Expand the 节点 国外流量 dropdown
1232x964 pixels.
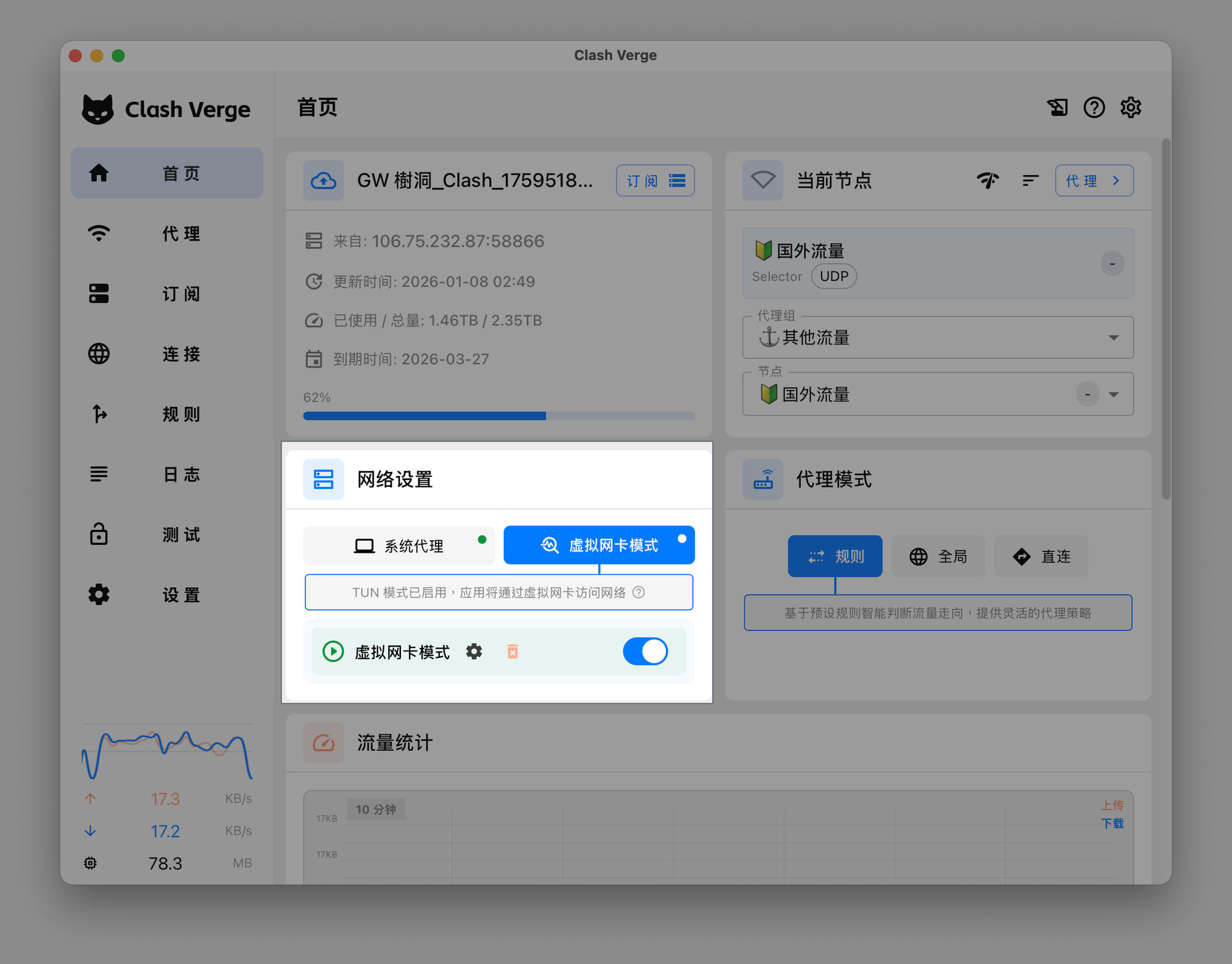point(1113,394)
